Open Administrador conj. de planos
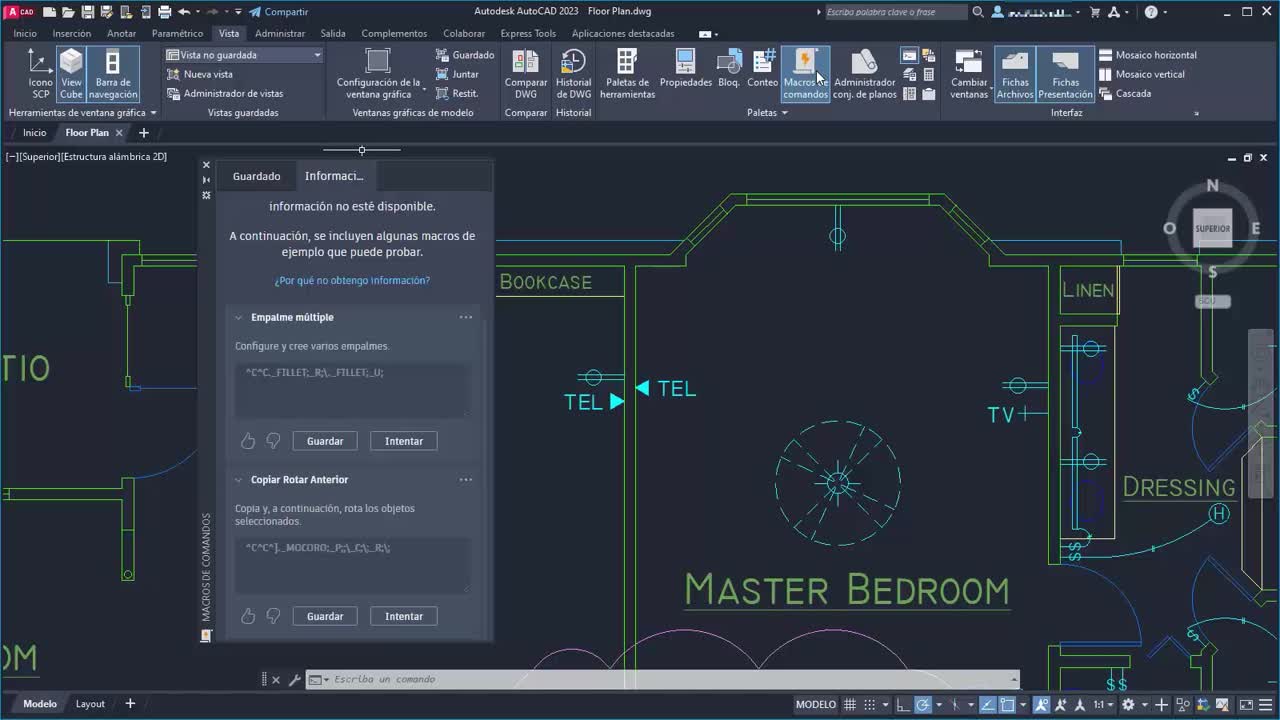The height and width of the screenshot is (720, 1280). (864, 74)
